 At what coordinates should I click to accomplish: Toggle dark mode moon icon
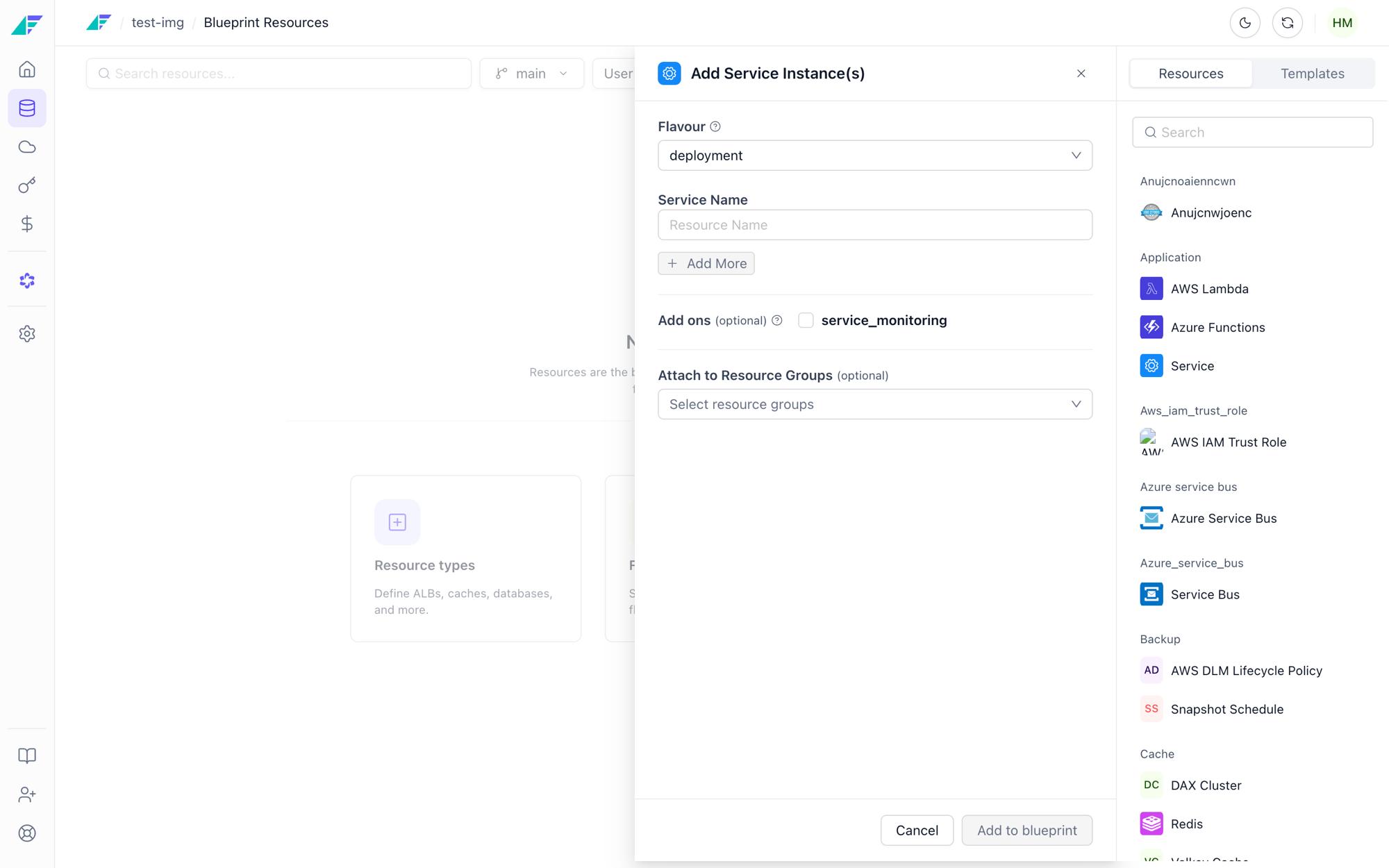(x=1245, y=23)
